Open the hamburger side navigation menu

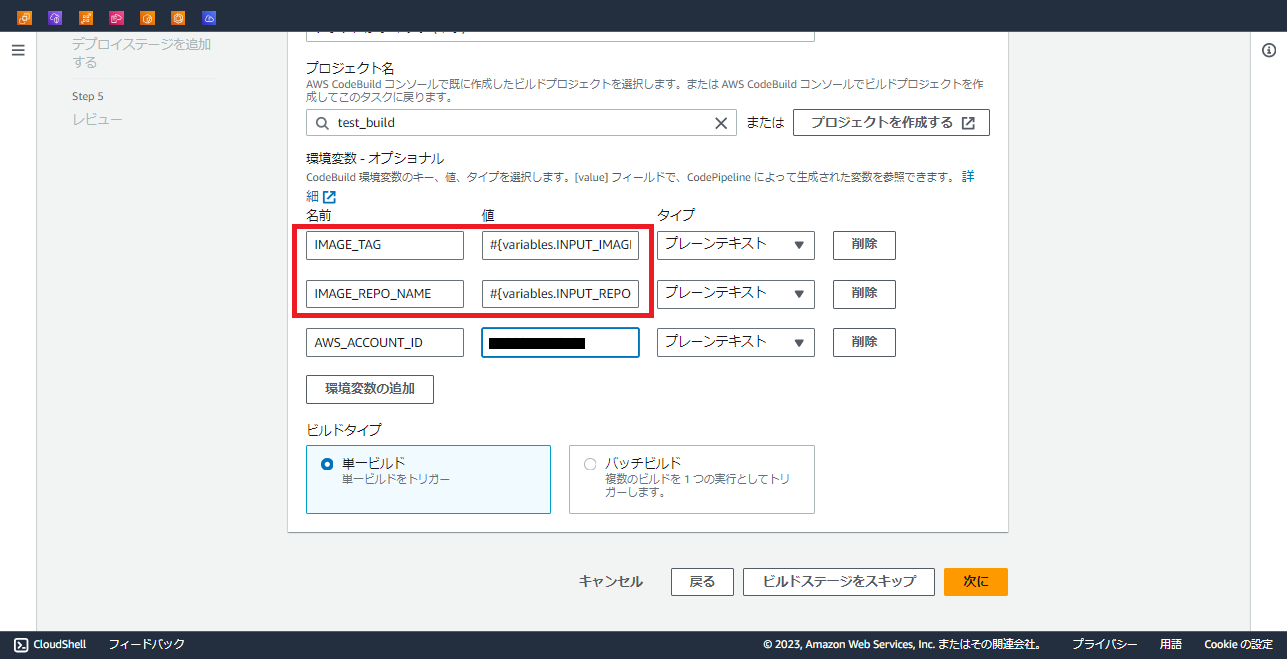pyautogui.click(x=18, y=50)
